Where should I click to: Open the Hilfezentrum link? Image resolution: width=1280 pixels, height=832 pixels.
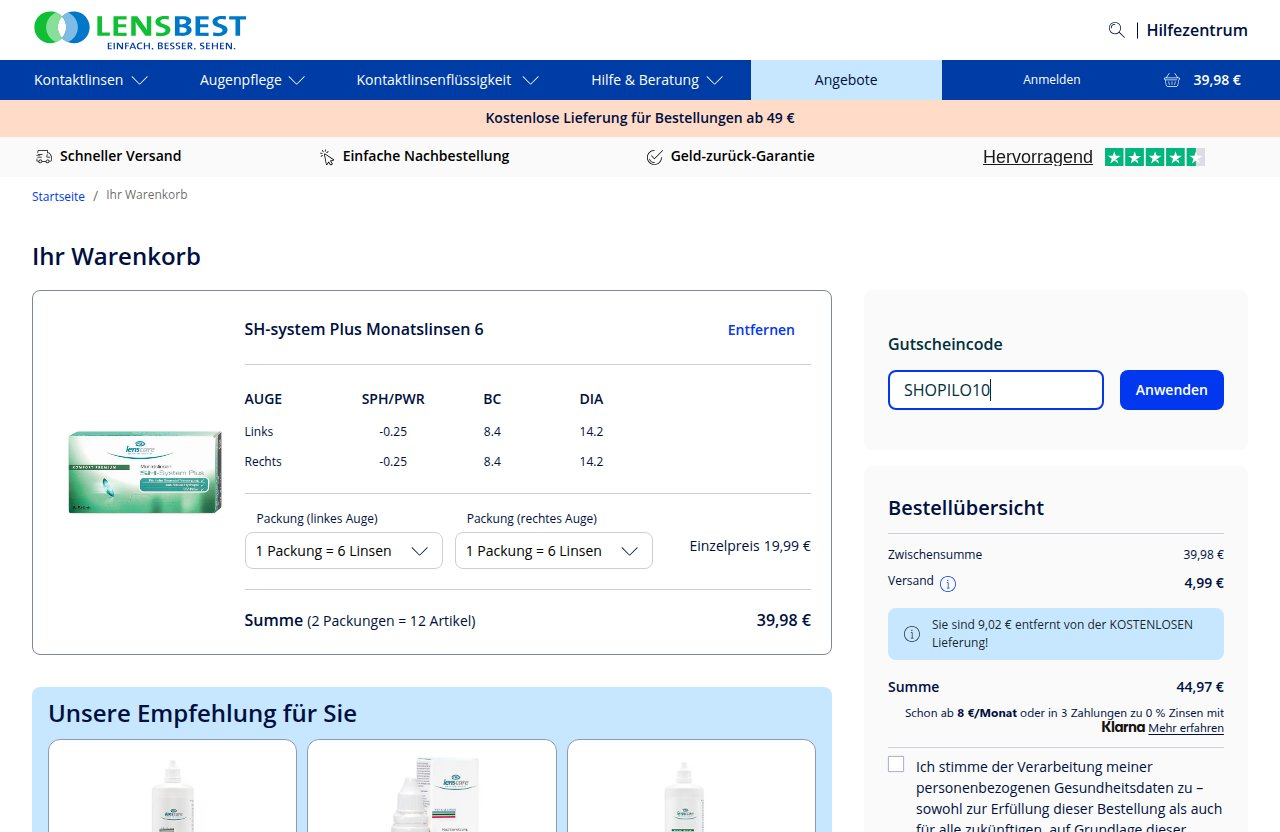coord(1197,30)
